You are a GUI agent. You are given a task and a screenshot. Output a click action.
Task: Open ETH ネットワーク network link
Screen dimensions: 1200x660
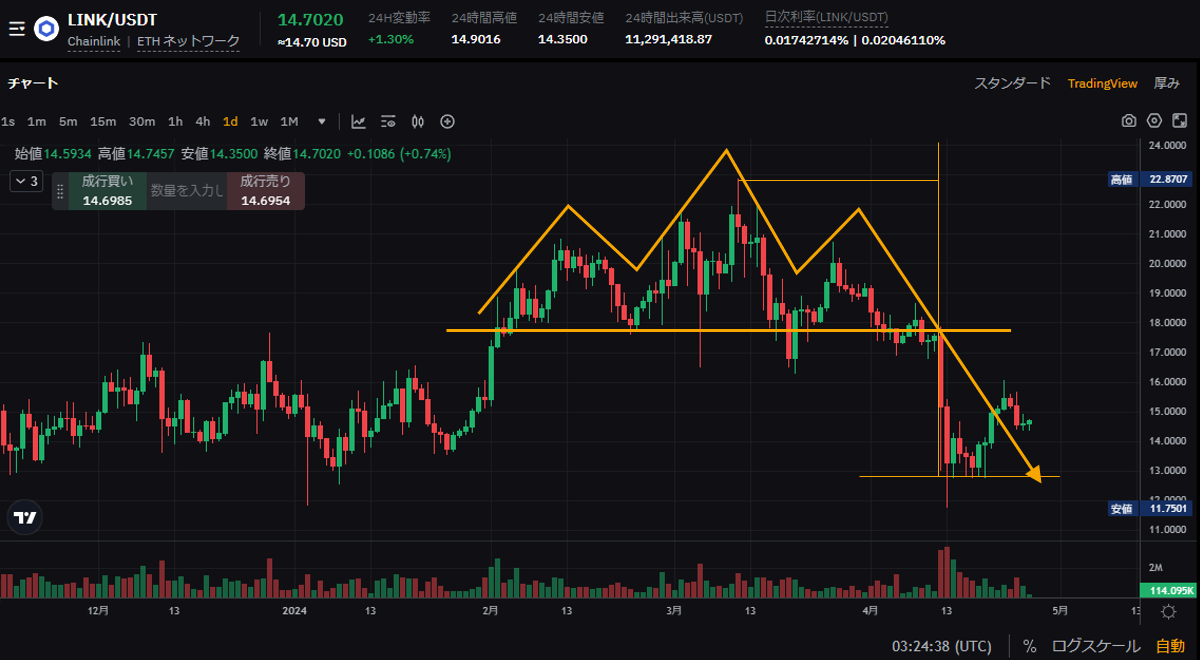pos(188,42)
